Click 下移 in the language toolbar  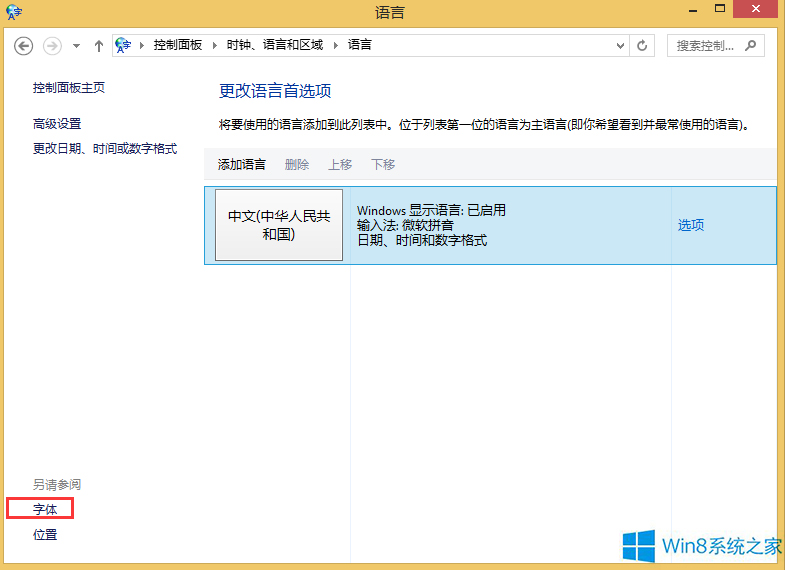[x=383, y=164]
